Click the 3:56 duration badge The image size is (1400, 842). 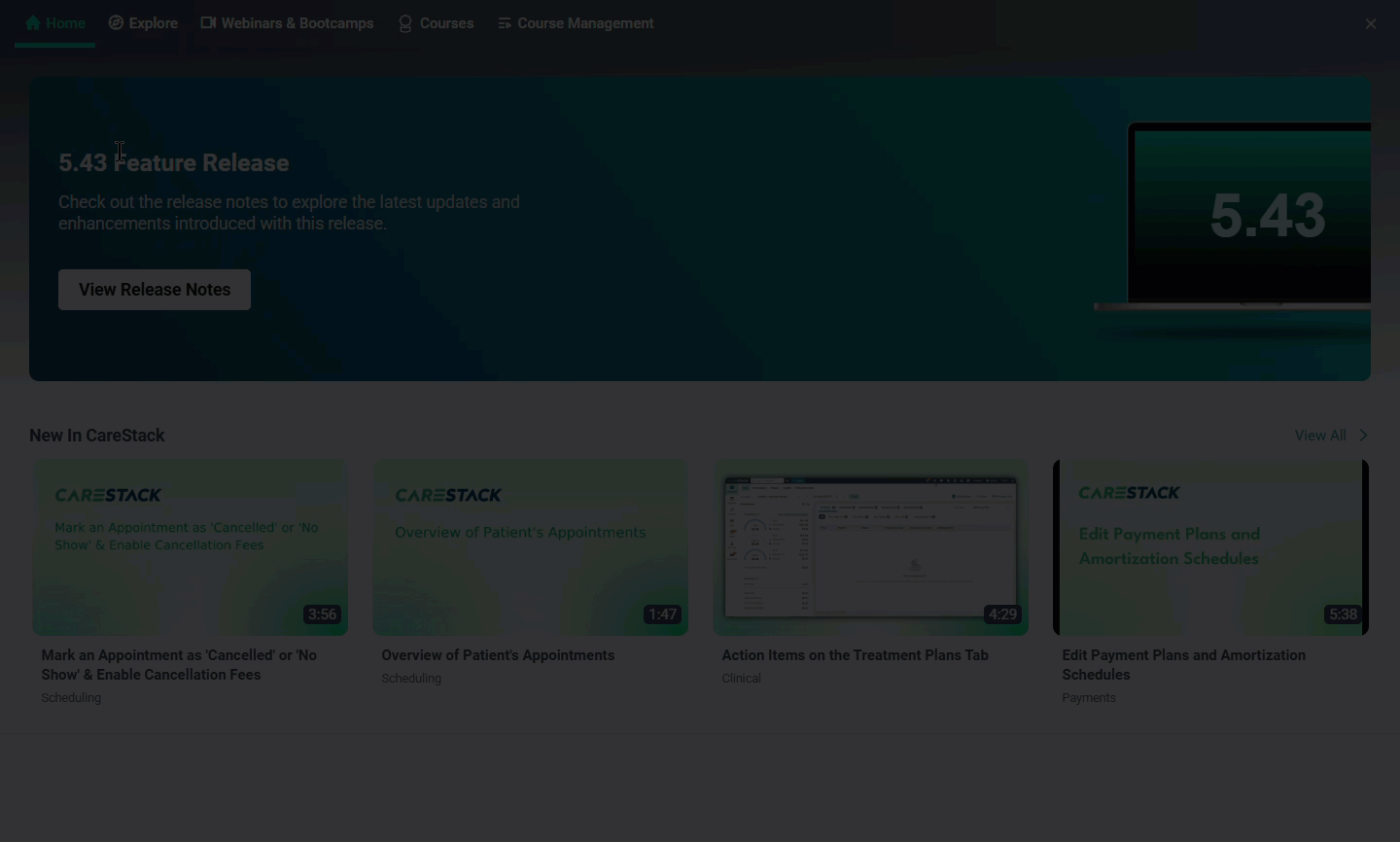(322, 614)
